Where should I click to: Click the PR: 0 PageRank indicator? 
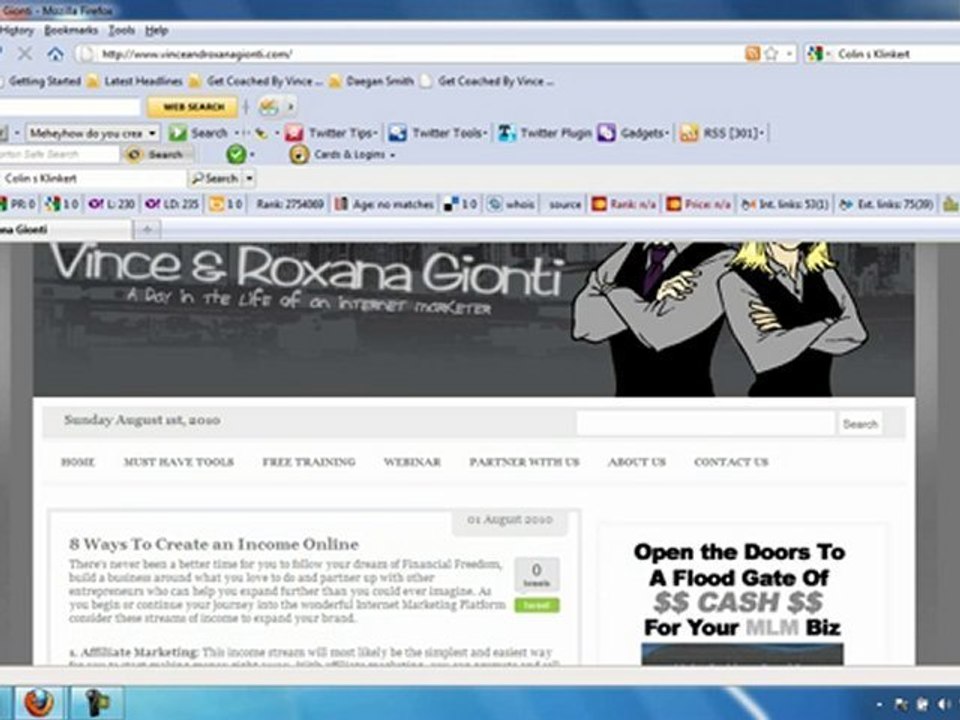18,204
